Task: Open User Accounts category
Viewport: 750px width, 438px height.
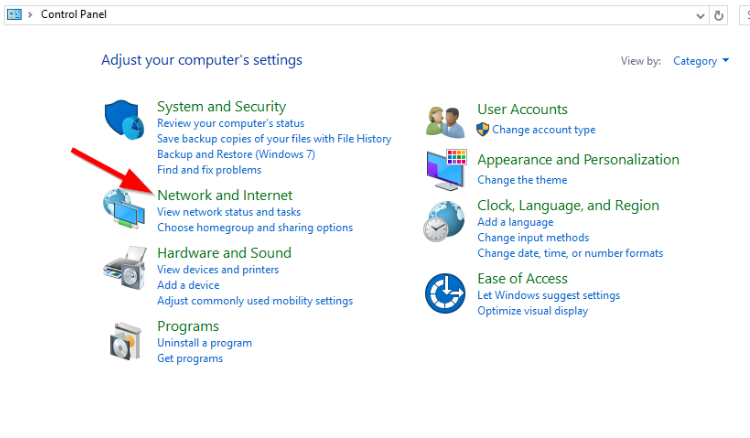Action: tap(522, 109)
